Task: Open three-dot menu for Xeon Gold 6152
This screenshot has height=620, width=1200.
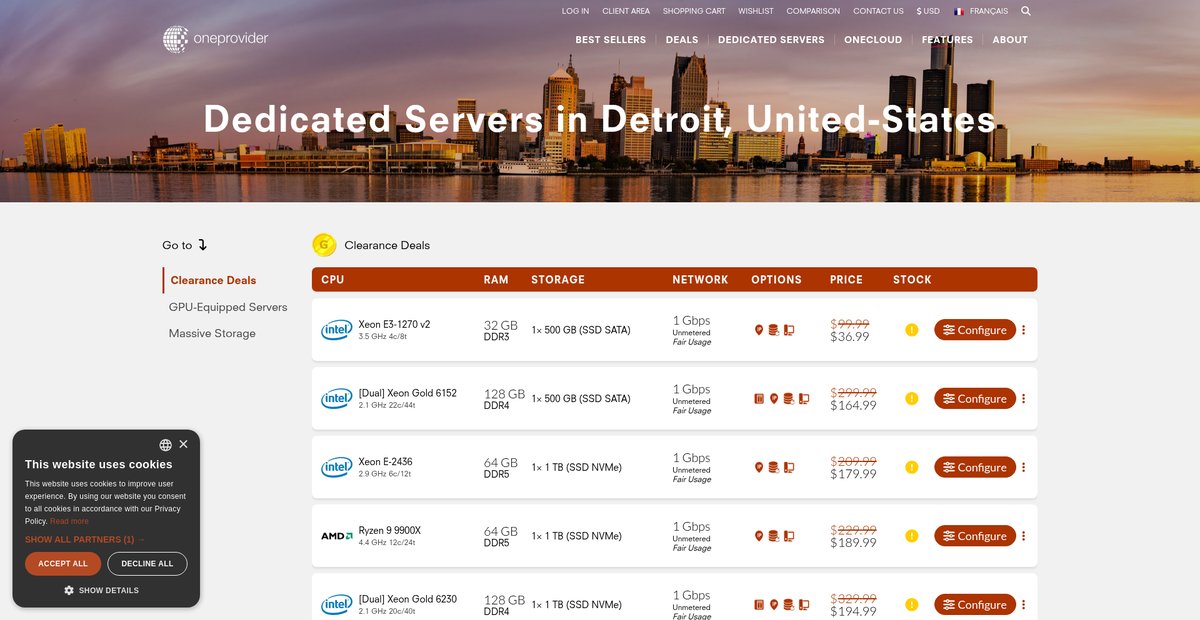Action: coord(1024,399)
